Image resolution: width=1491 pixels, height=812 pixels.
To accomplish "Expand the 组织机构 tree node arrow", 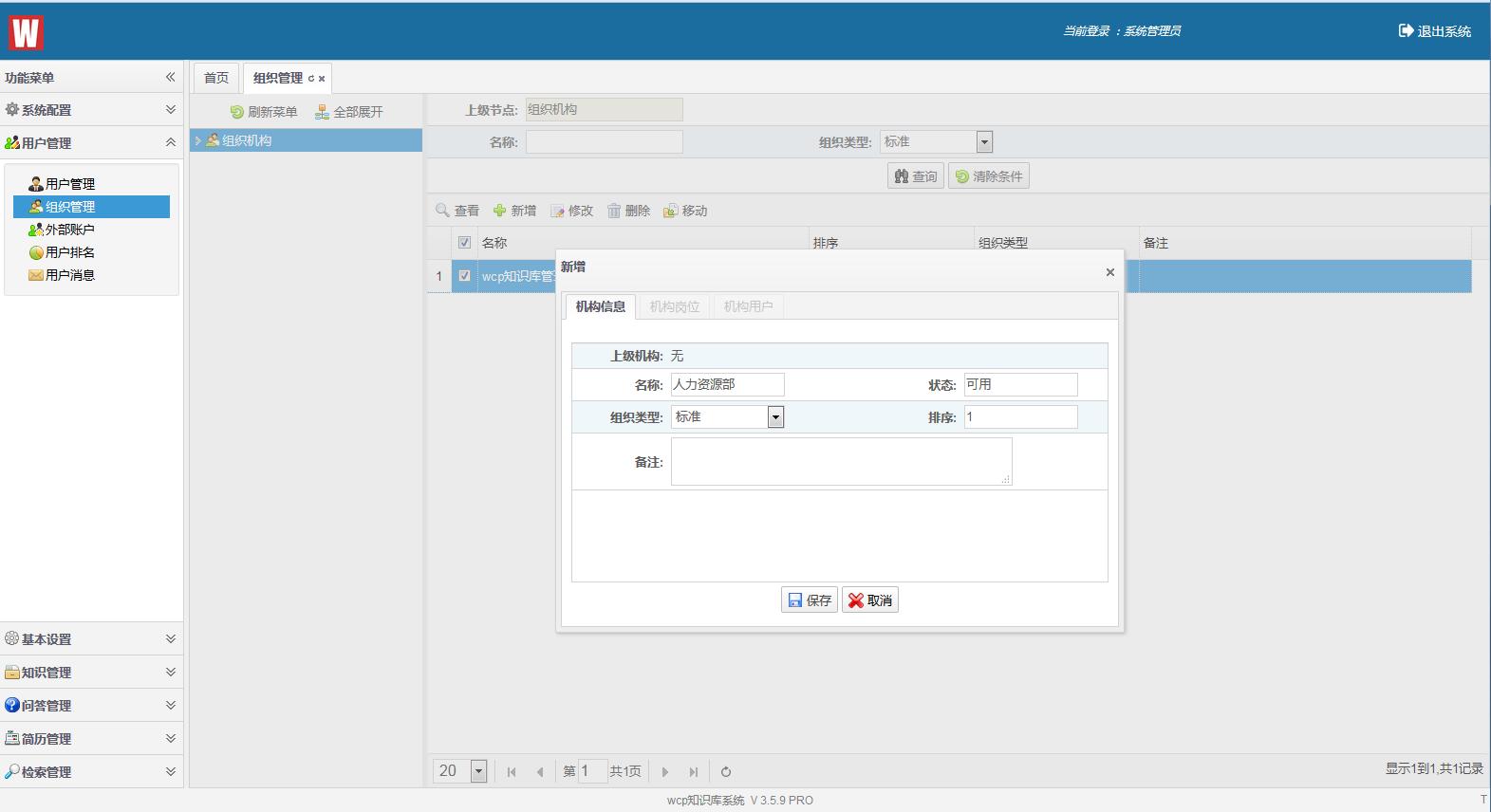I will point(198,140).
